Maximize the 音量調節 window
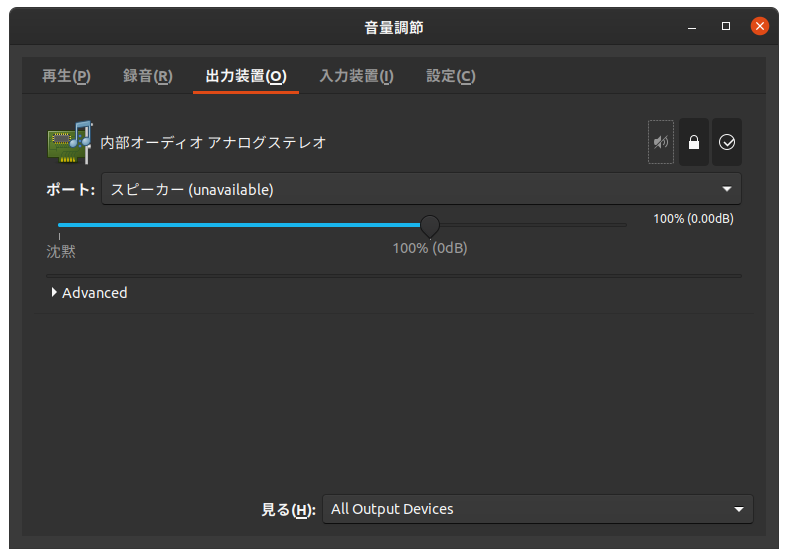This screenshot has height=558, width=788. 726,26
